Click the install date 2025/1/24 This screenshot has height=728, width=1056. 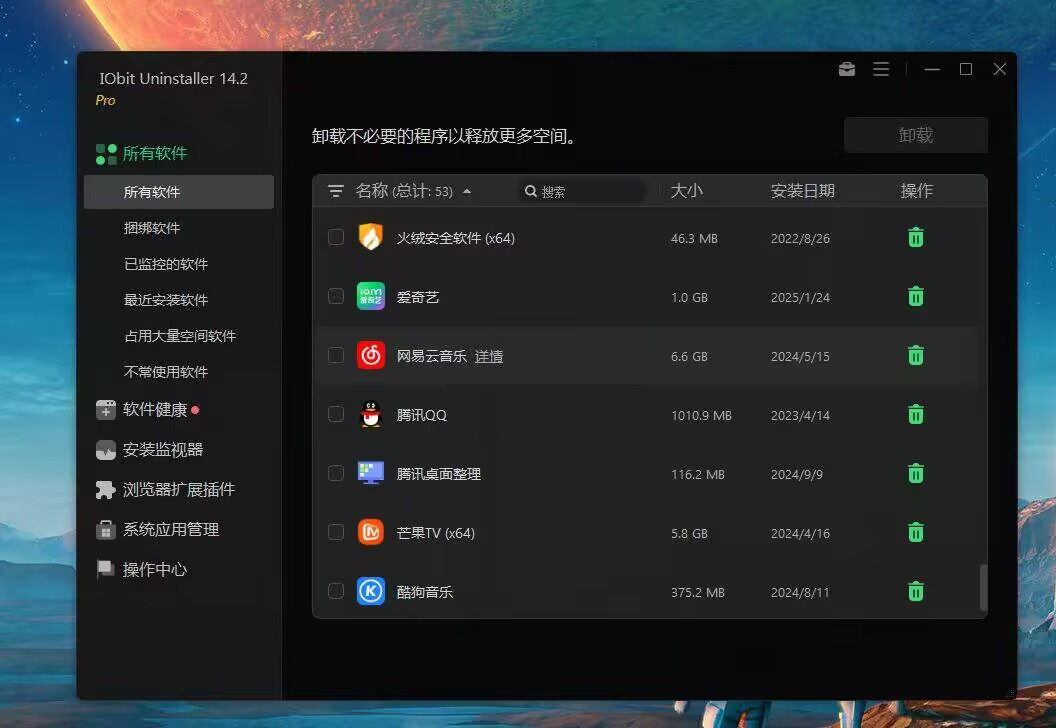(x=800, y=298)
